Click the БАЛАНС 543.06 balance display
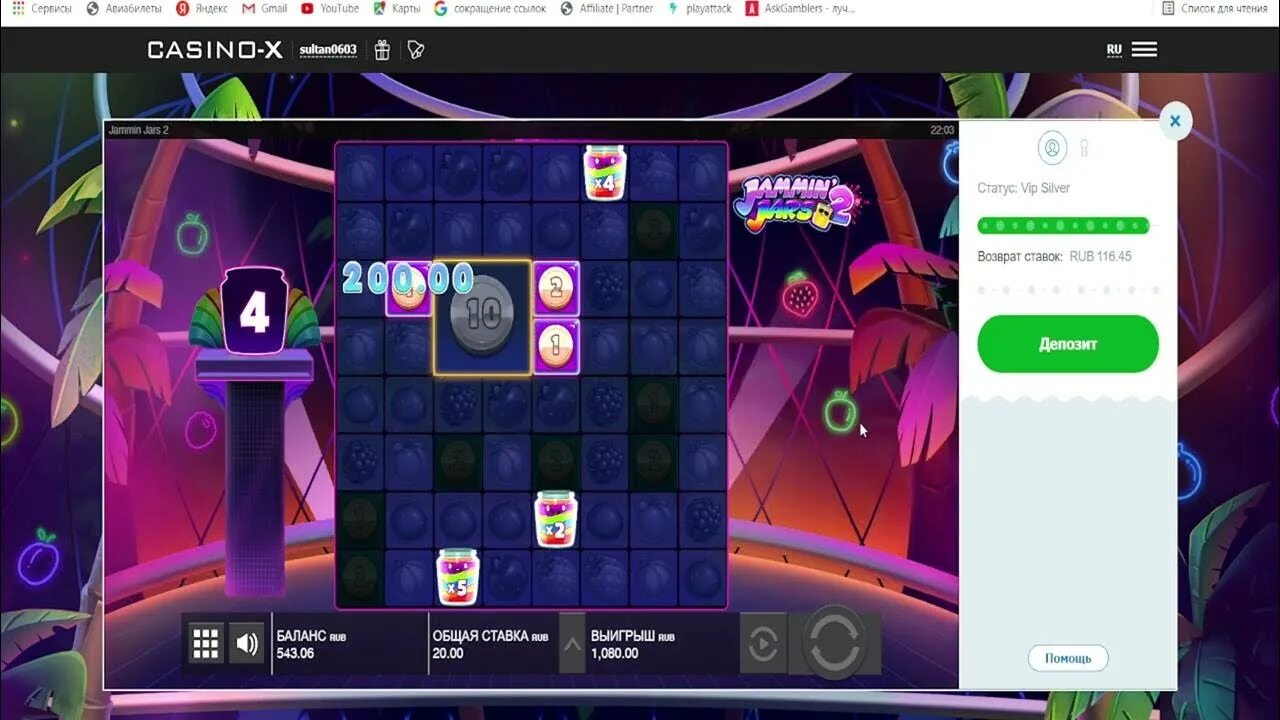 pyautogui.click(x=312, y=644)
